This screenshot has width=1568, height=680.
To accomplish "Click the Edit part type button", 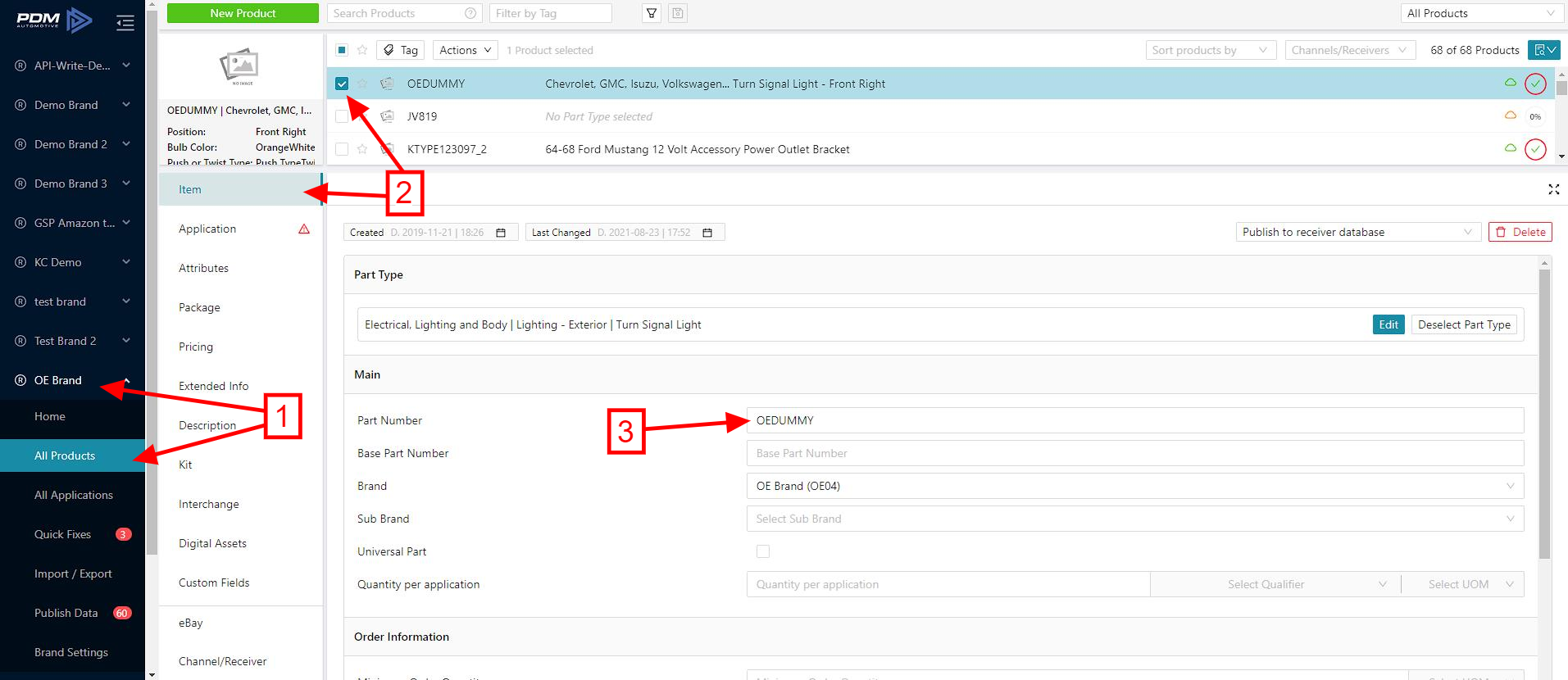I will click(1388, 324).
